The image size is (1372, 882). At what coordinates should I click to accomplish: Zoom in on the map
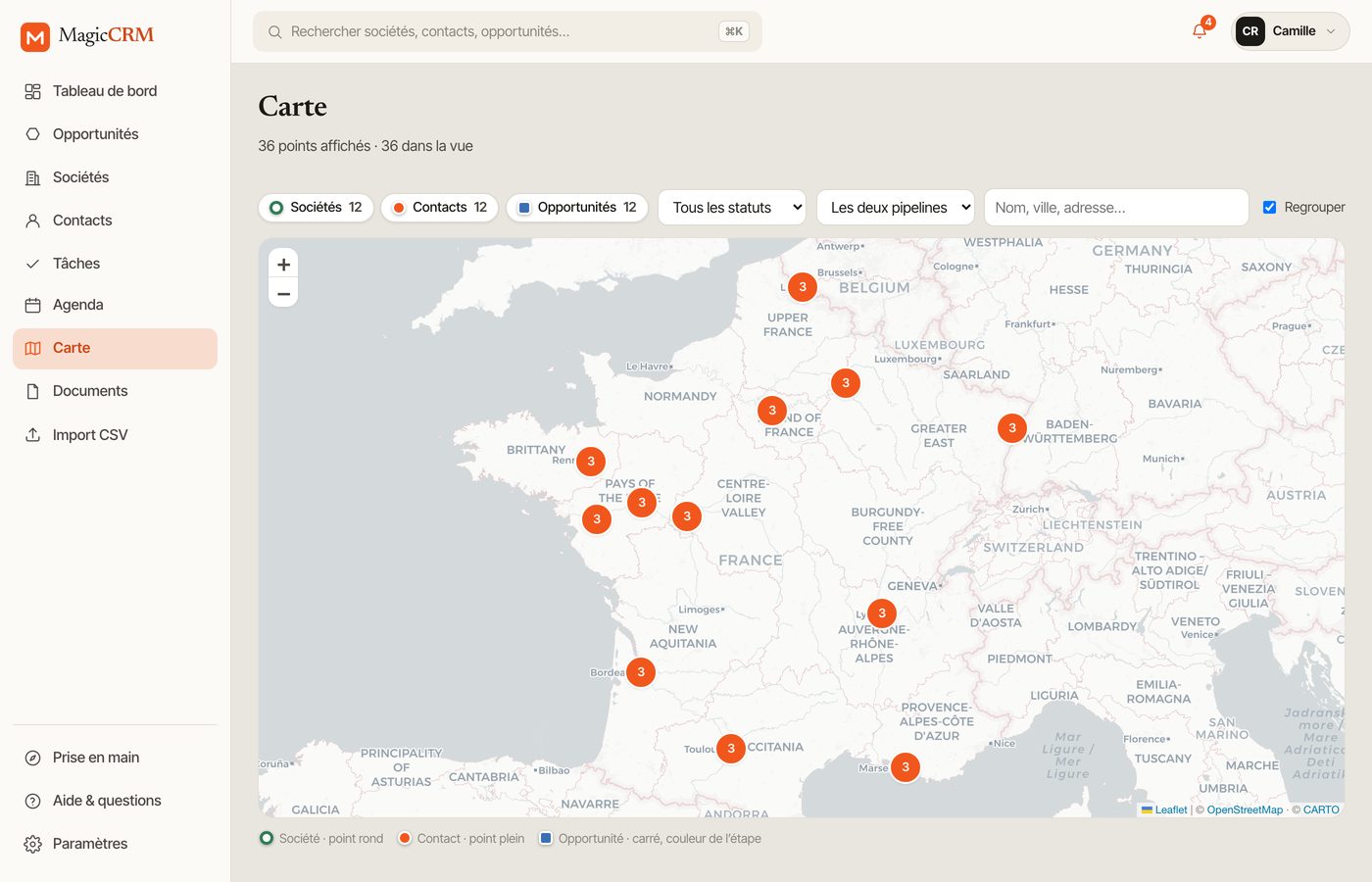pyautogui.click(x=283, y=265)
